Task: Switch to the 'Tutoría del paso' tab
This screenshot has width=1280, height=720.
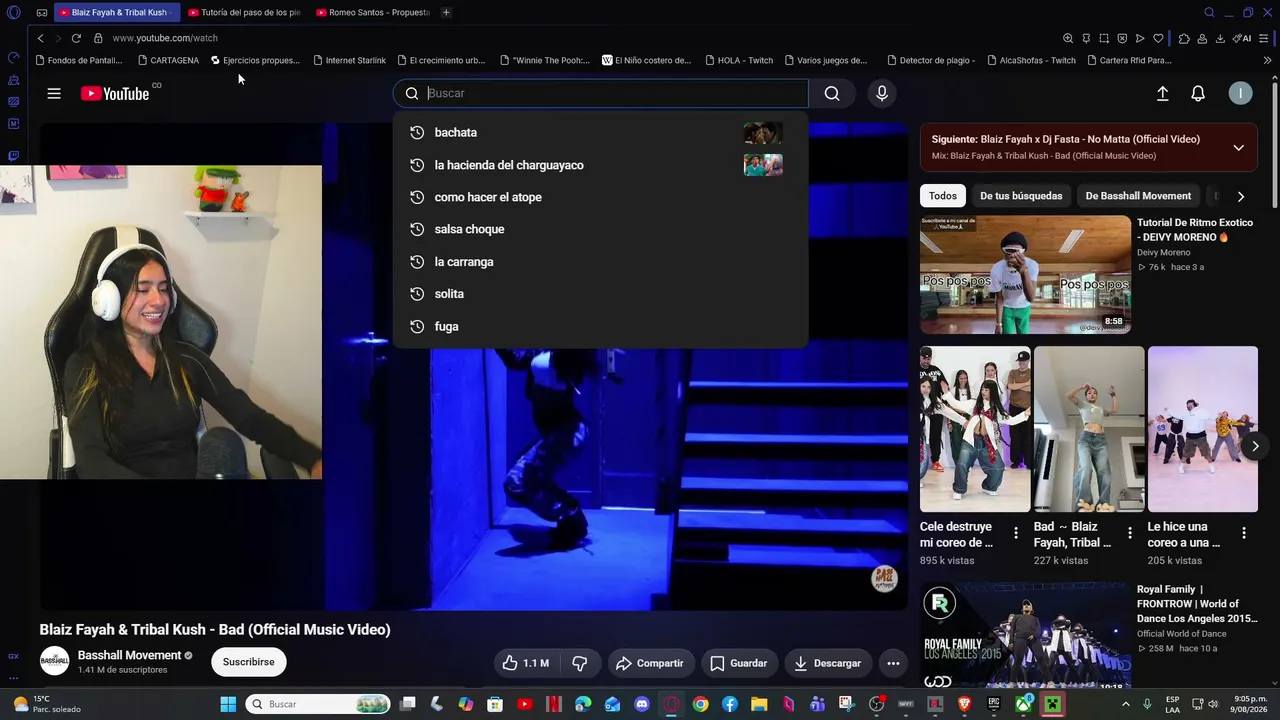Action: pos(245,12)
